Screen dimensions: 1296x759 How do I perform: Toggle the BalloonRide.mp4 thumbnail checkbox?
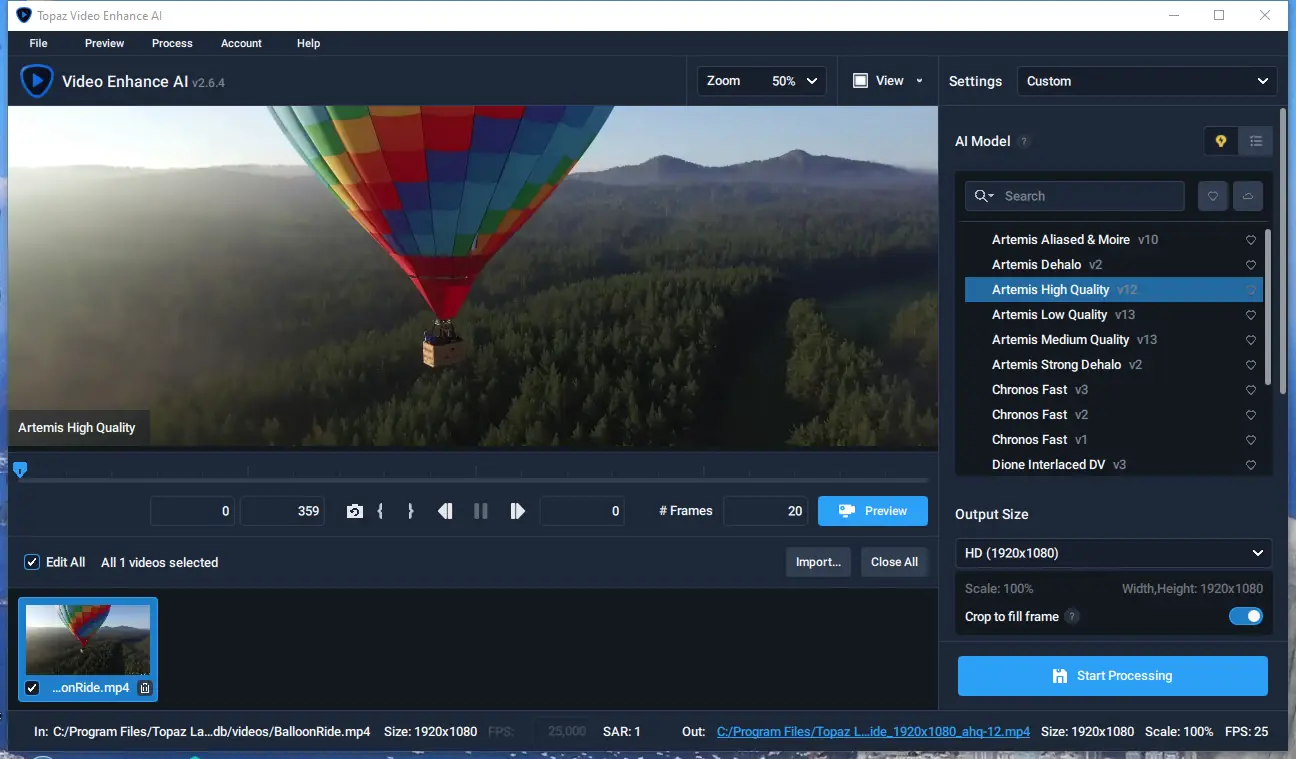[32, 688]
